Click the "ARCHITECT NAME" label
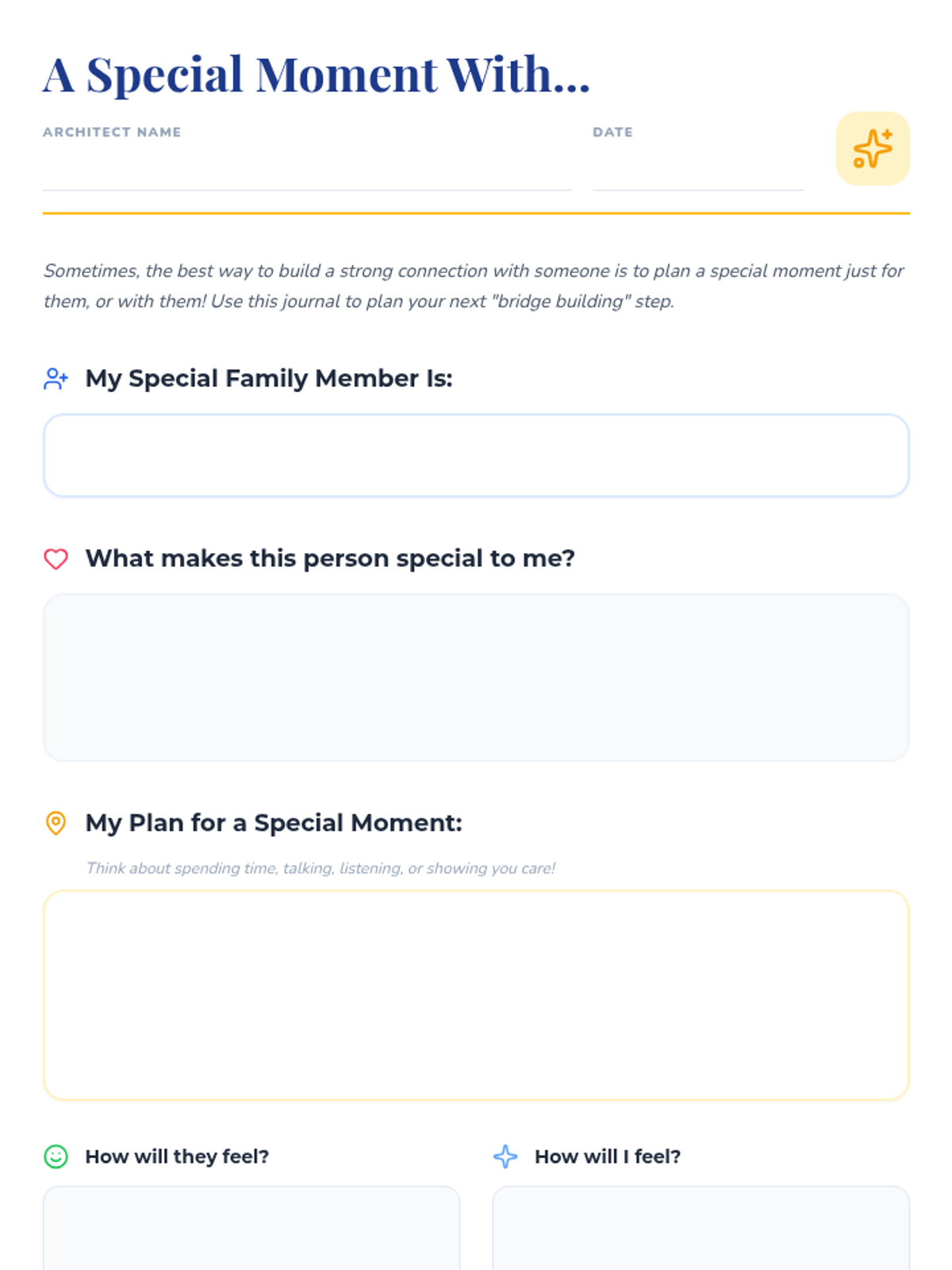This screenshot has height=1270, width=952. point(112,133)
